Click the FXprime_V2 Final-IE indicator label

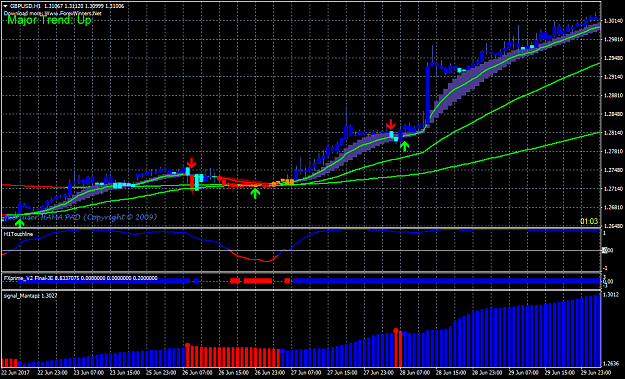point(80,278)
